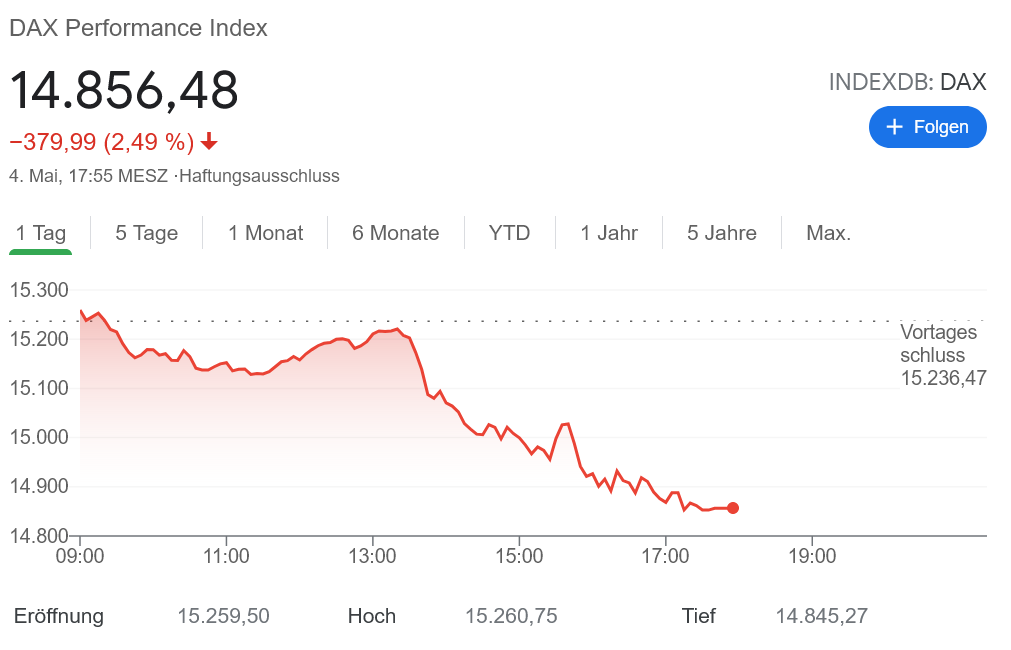Select the 5 Jahre tab
Screen dimensions: 1011x650
pos(721,233)
